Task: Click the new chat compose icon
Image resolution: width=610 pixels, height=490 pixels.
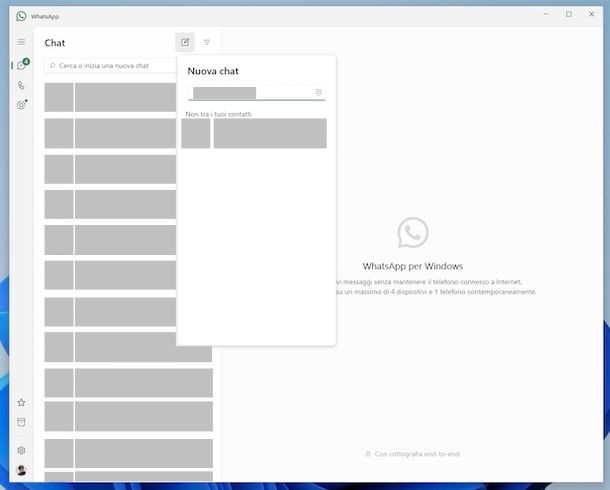Action: point(185,42)
